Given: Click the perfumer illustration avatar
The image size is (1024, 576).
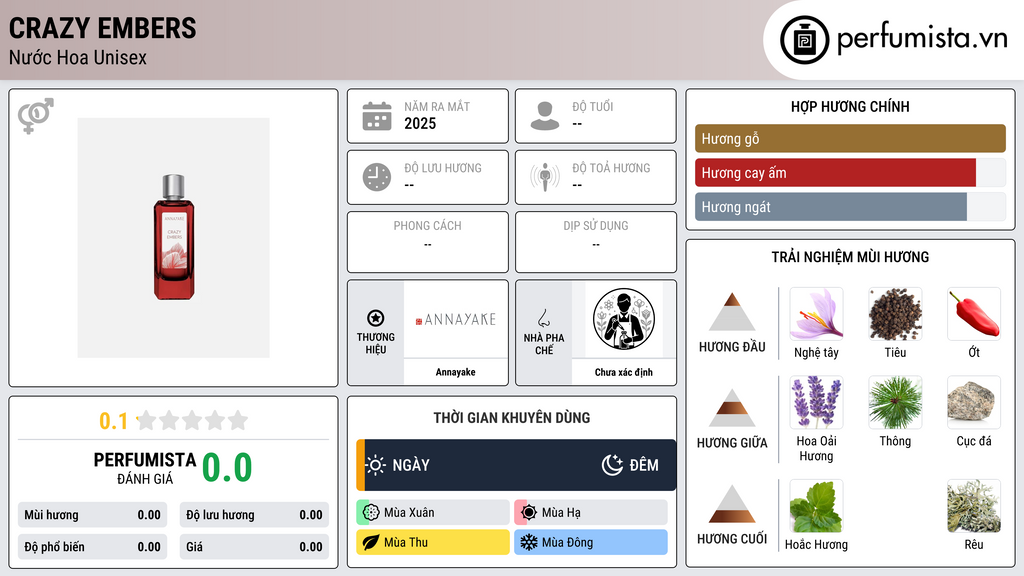Looking at the screenshot, I should click(x=624, y=319).
